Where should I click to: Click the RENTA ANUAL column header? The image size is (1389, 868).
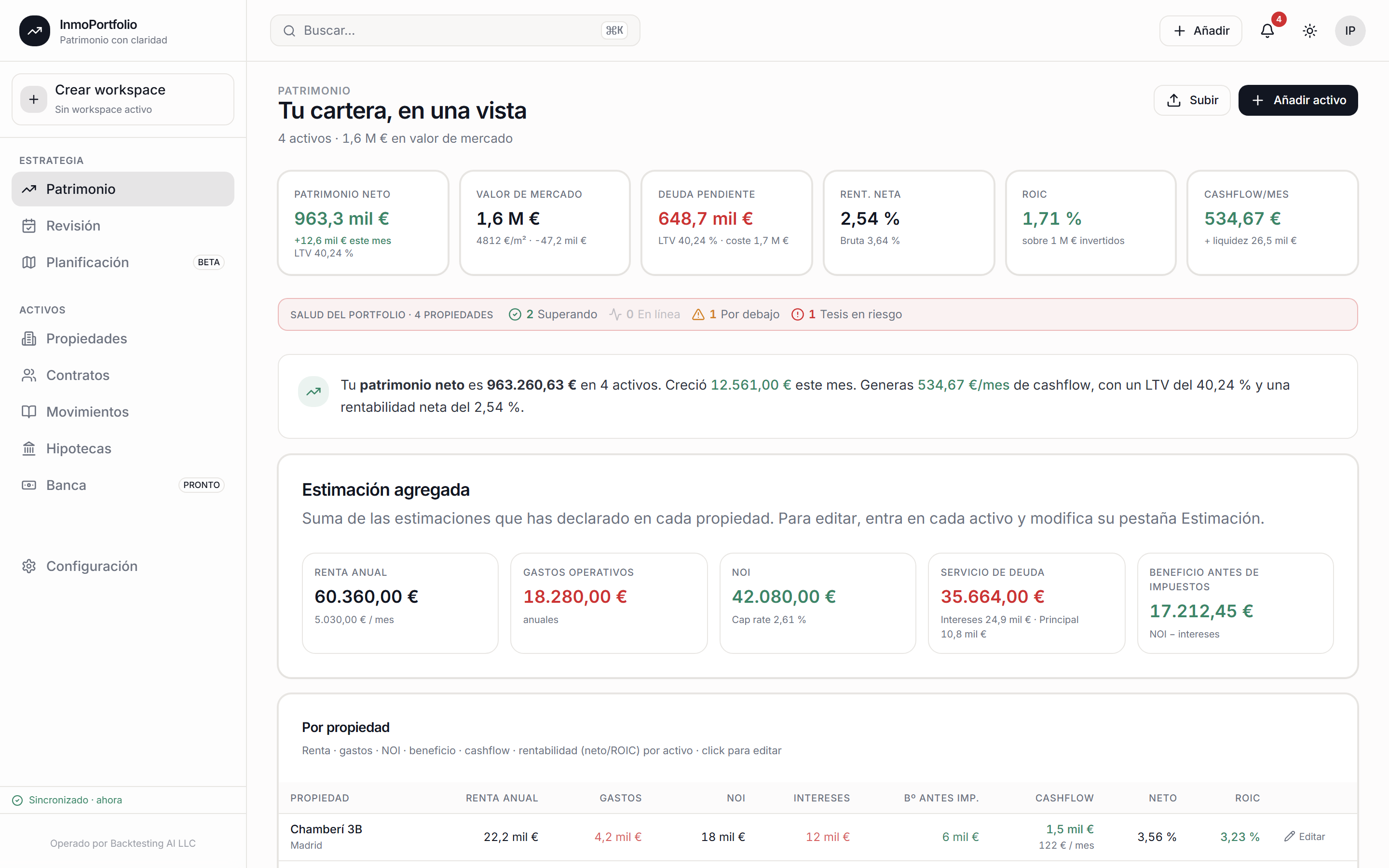coord(502,798)
